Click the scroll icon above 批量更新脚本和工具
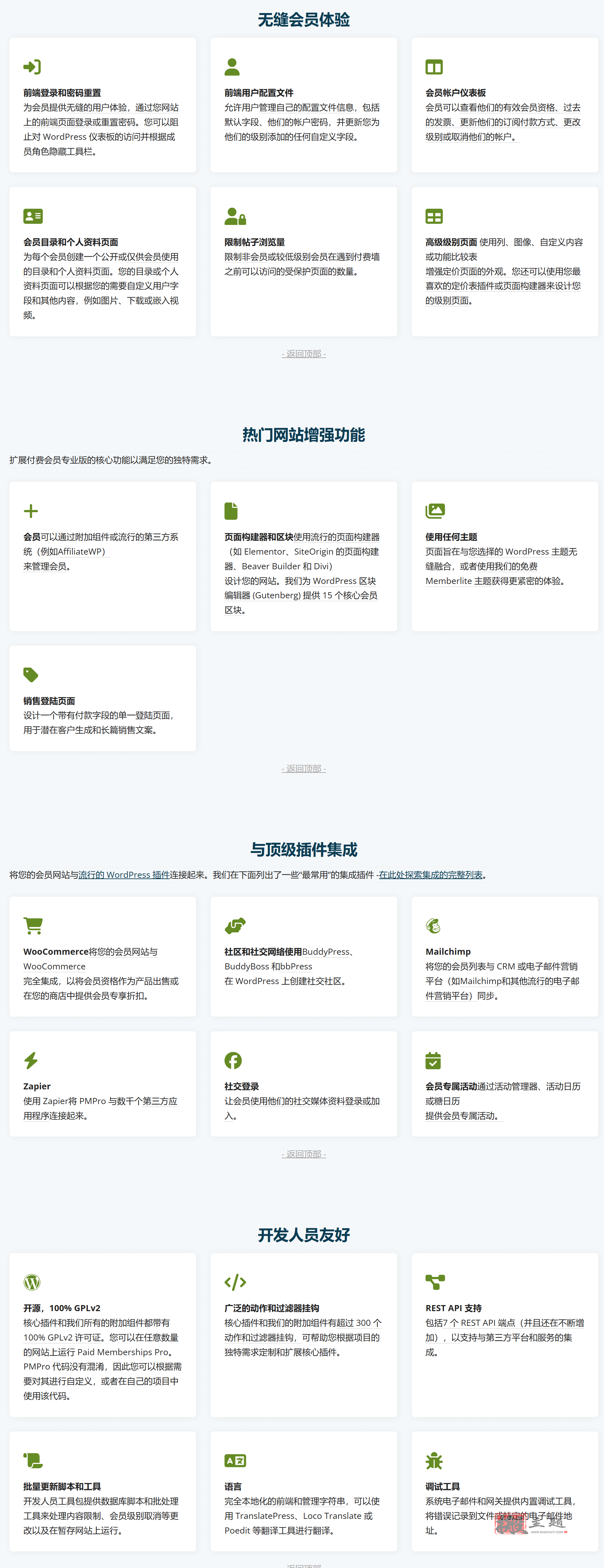The width and height of the screenshot is (604, 1568). [33, 1460]
